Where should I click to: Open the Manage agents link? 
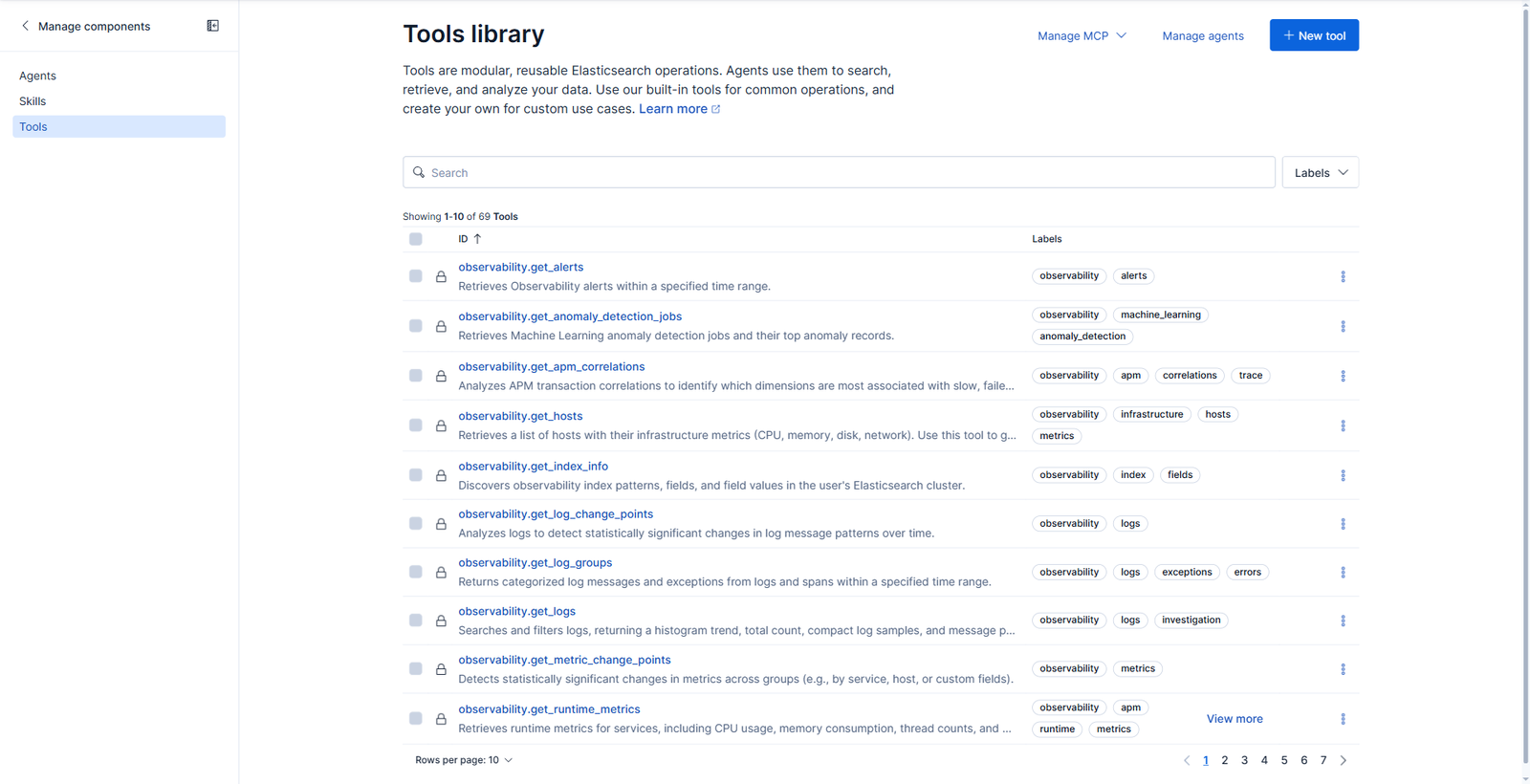[x=1203, y=35]
